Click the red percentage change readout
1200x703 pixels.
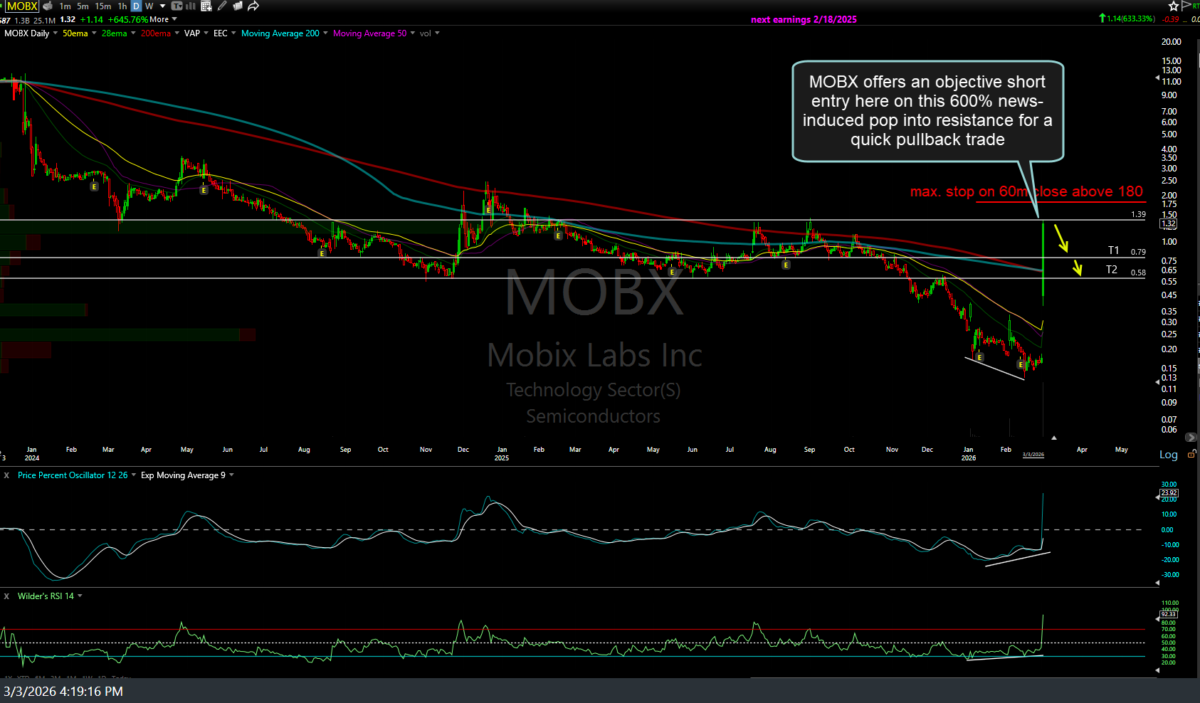[x=1171, y=17]
